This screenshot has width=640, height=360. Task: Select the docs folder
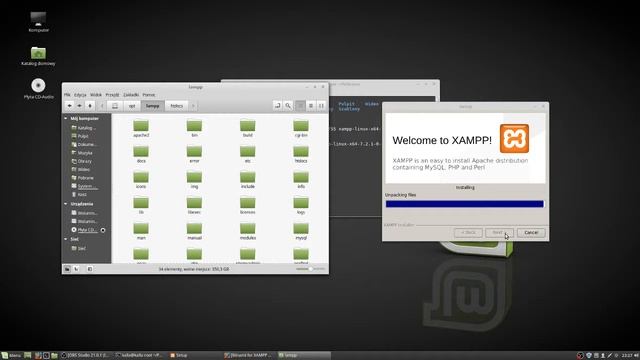[141, 154]
